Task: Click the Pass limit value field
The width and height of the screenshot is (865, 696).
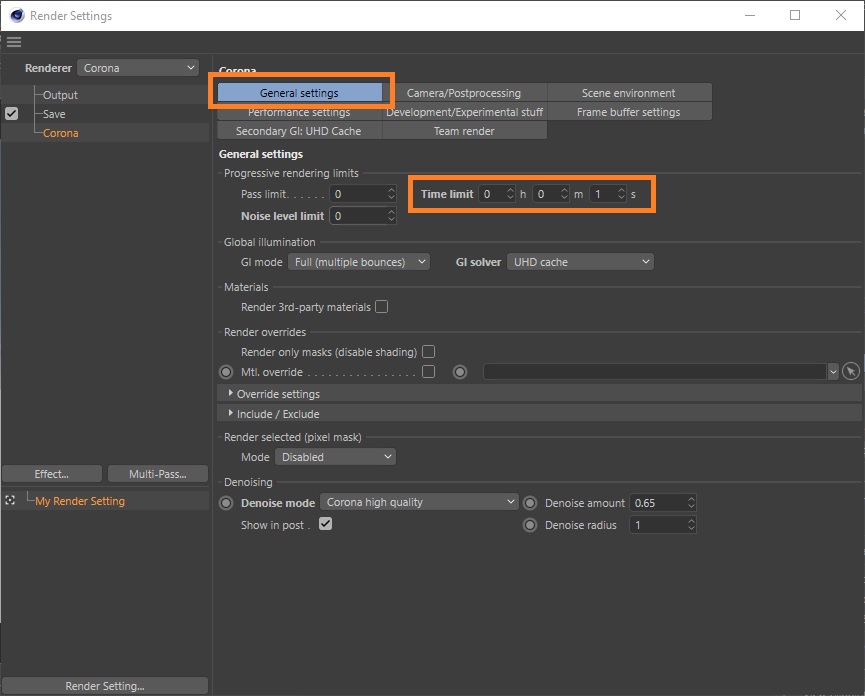Action: coord(358,194)
